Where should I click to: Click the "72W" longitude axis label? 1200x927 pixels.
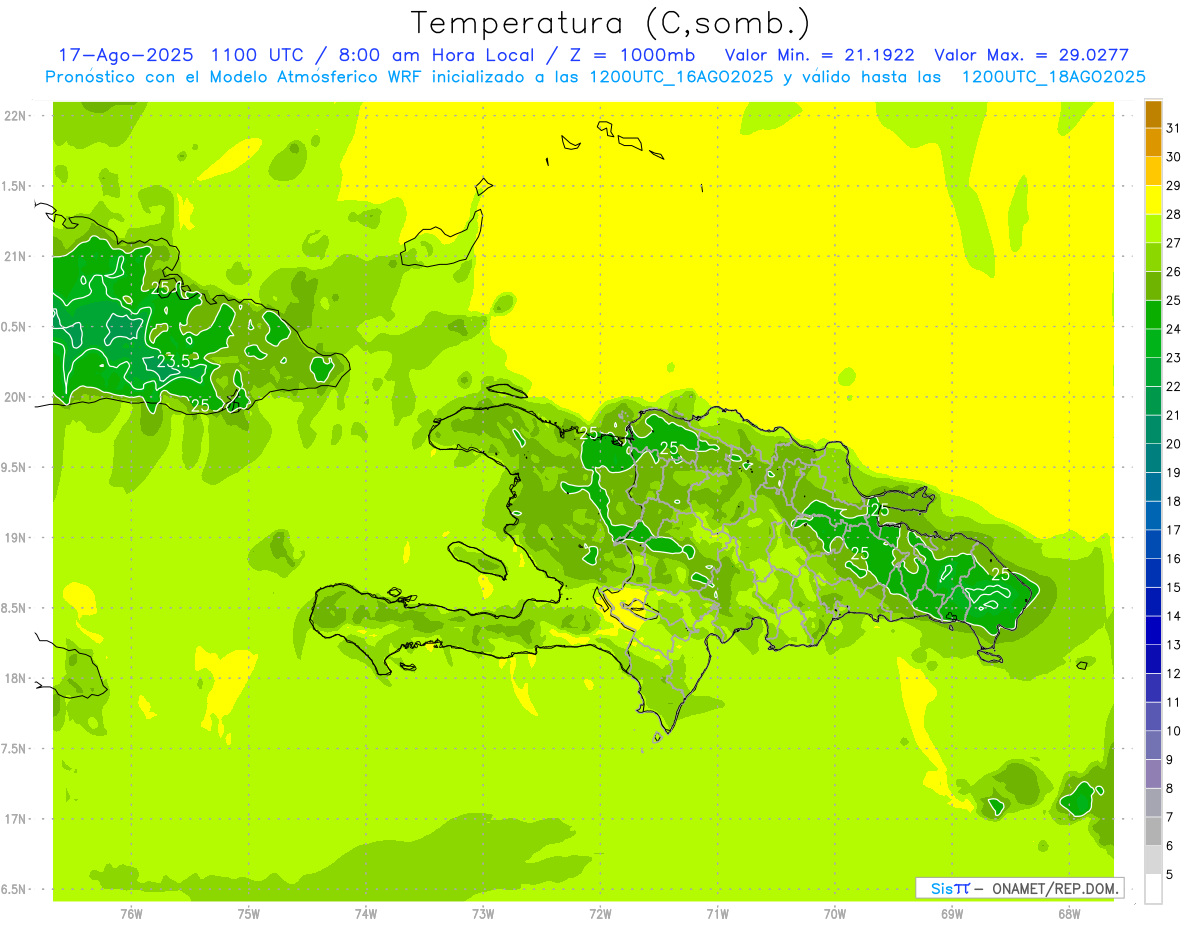[x=600, y=914]
